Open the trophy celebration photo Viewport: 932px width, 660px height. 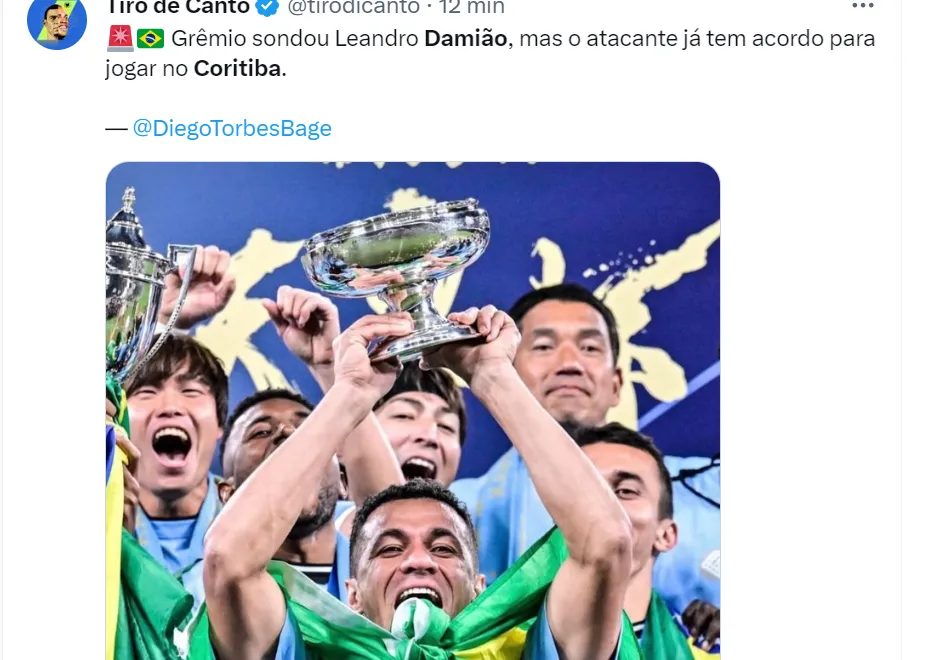413,411
